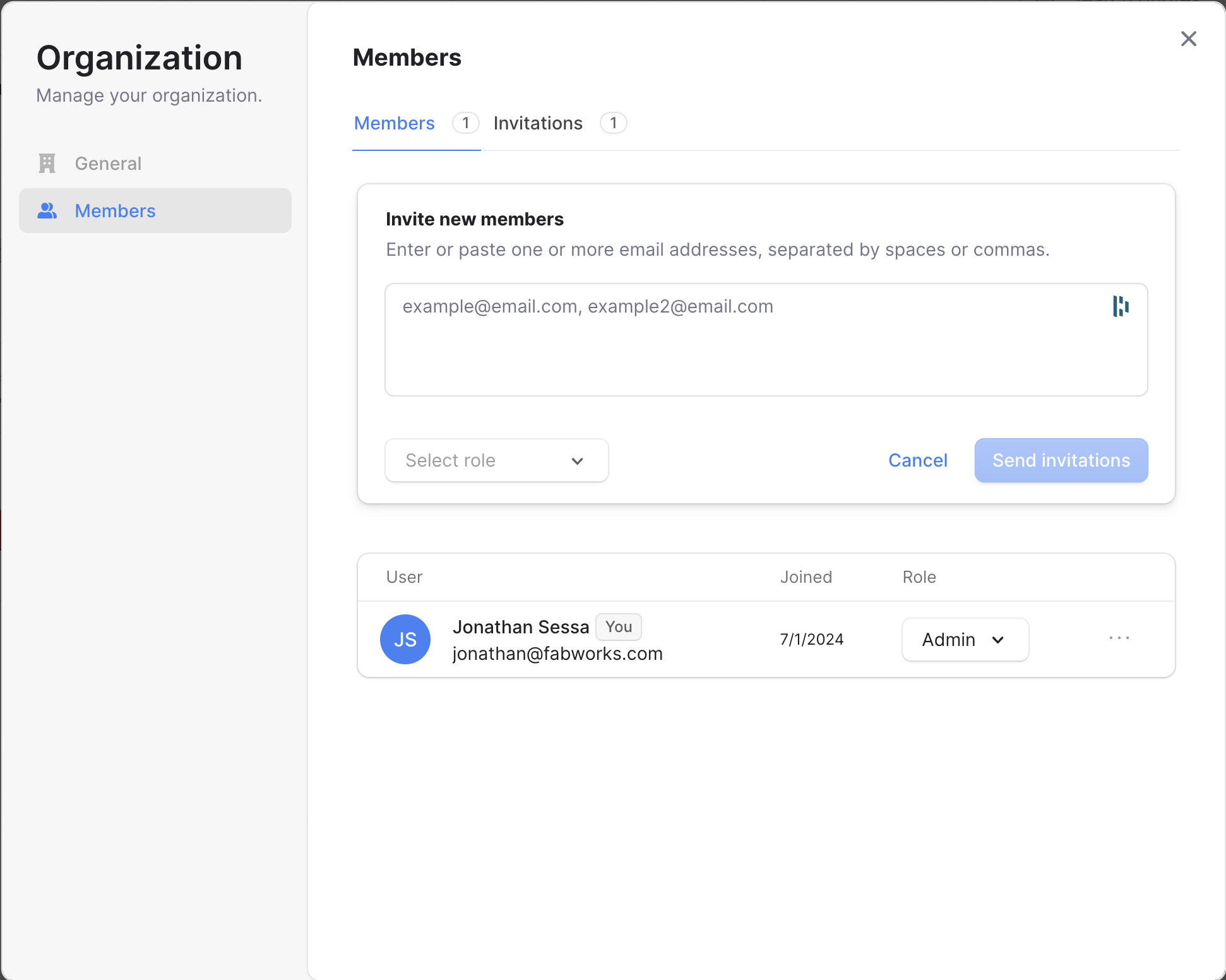
Task: Select the Members tab
Action: pos(394,123)
